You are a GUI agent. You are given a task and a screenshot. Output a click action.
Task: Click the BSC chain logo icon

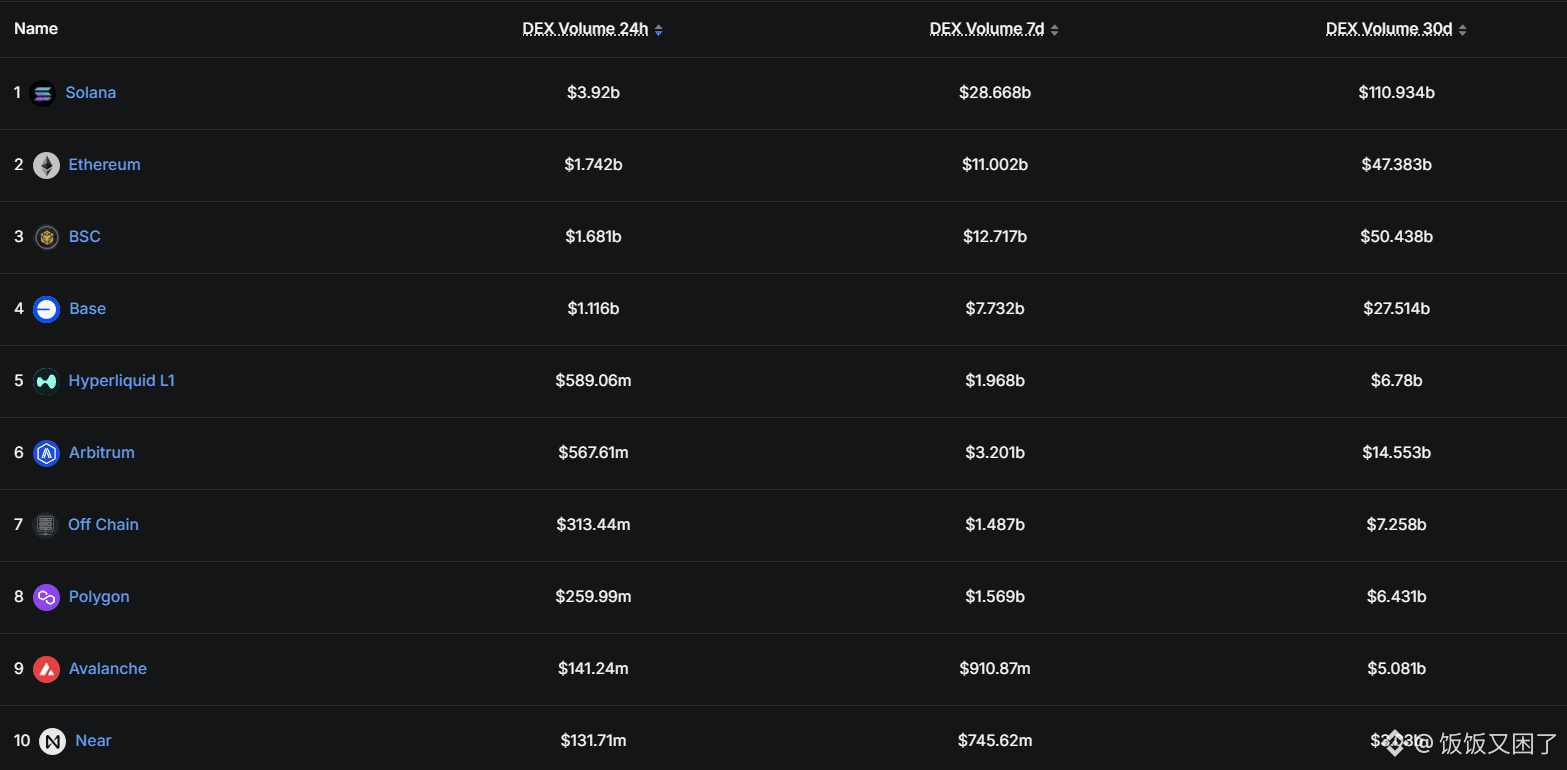46,238
